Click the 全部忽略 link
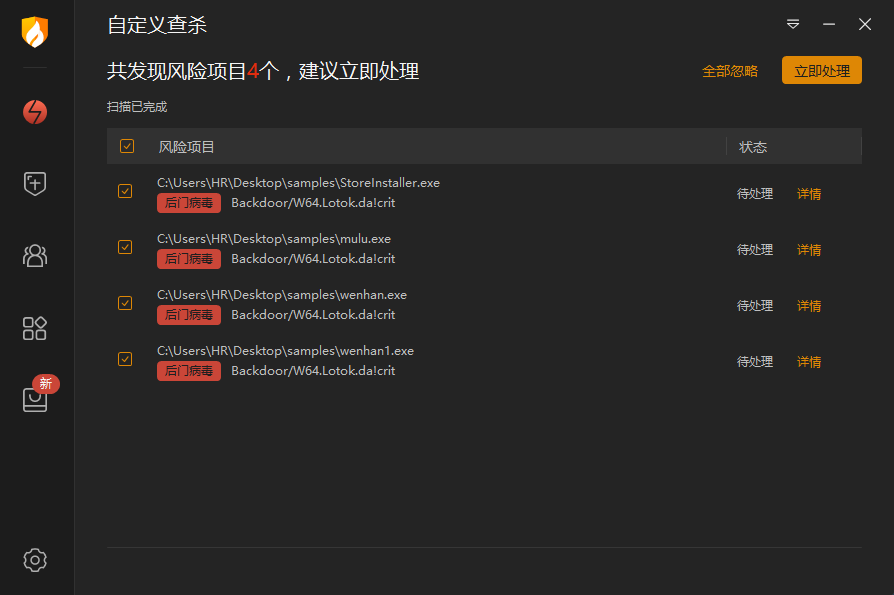The height and width of the screenshot is (595, 894). point(730,71)
